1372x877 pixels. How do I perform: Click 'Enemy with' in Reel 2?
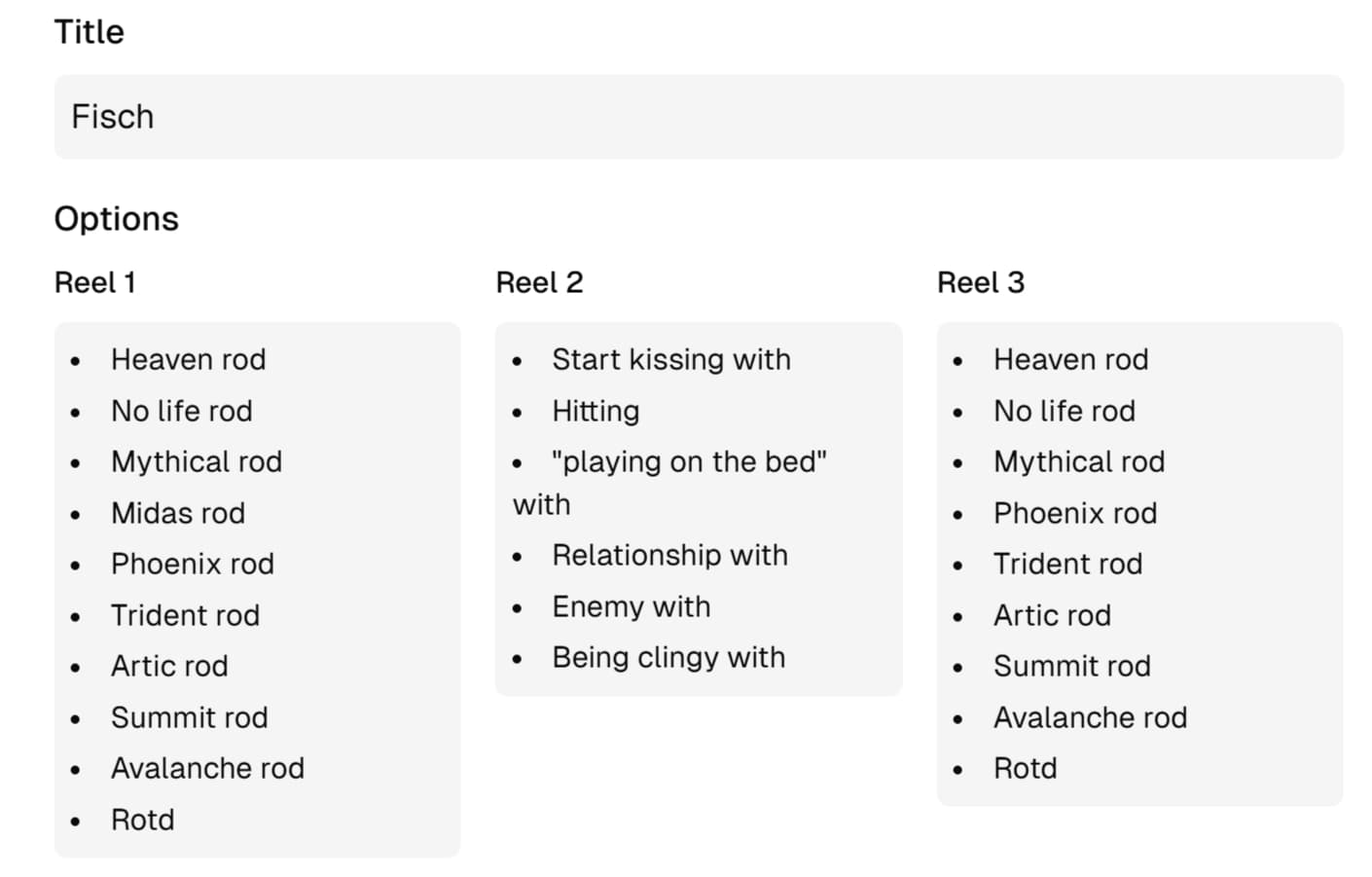[x=631, y=606]
